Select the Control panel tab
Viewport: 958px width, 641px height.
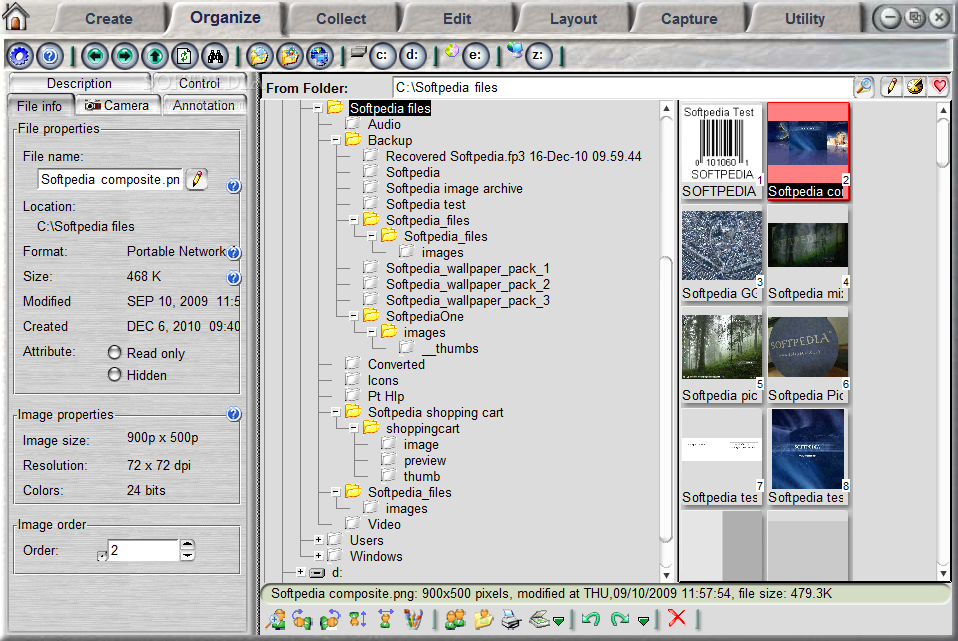(199, 83)
